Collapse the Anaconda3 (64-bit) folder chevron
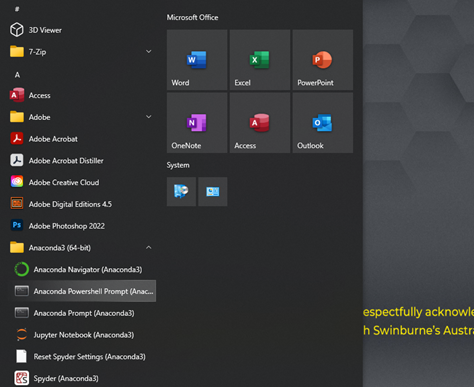 149,247
